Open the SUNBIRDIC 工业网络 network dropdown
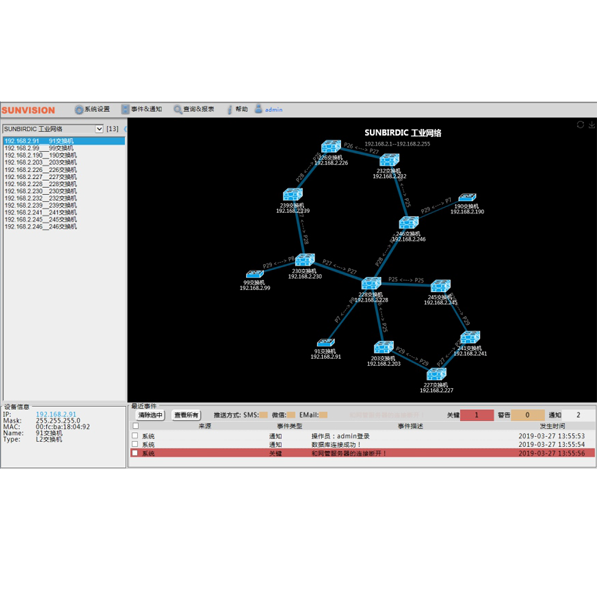 click(53, 129)
